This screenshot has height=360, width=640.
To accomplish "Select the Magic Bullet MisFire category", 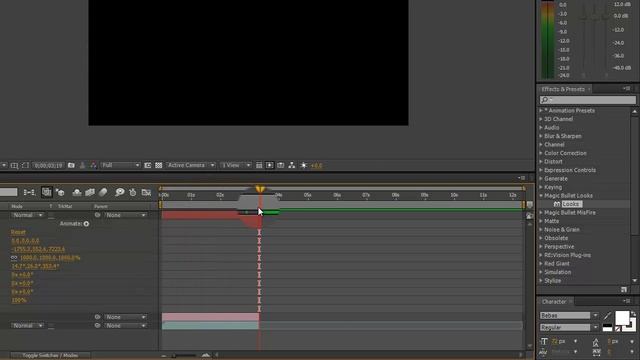I will pyautogui.click(x=569, y=213).
